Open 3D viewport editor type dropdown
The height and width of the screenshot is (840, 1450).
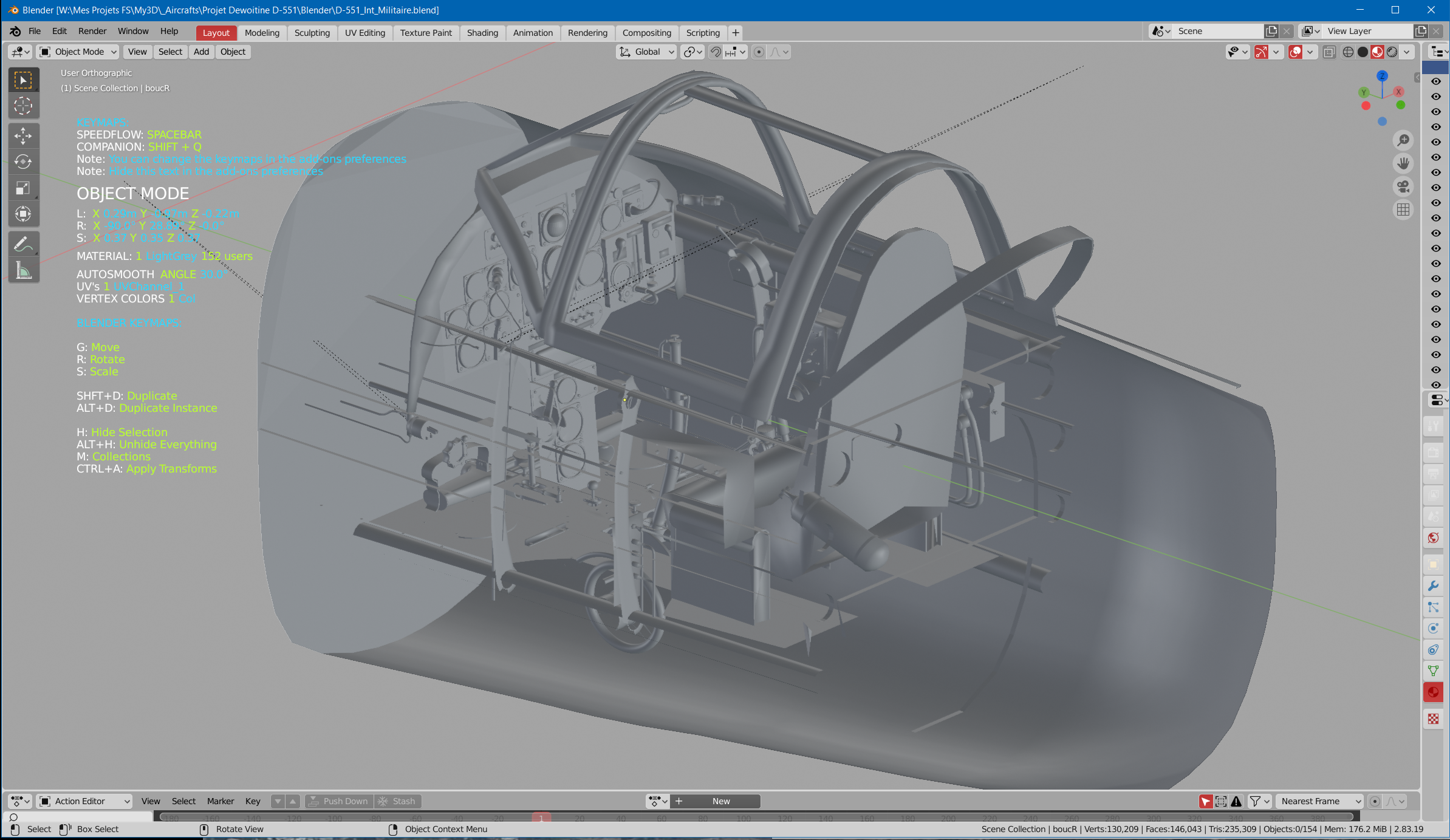pos(21,52)
